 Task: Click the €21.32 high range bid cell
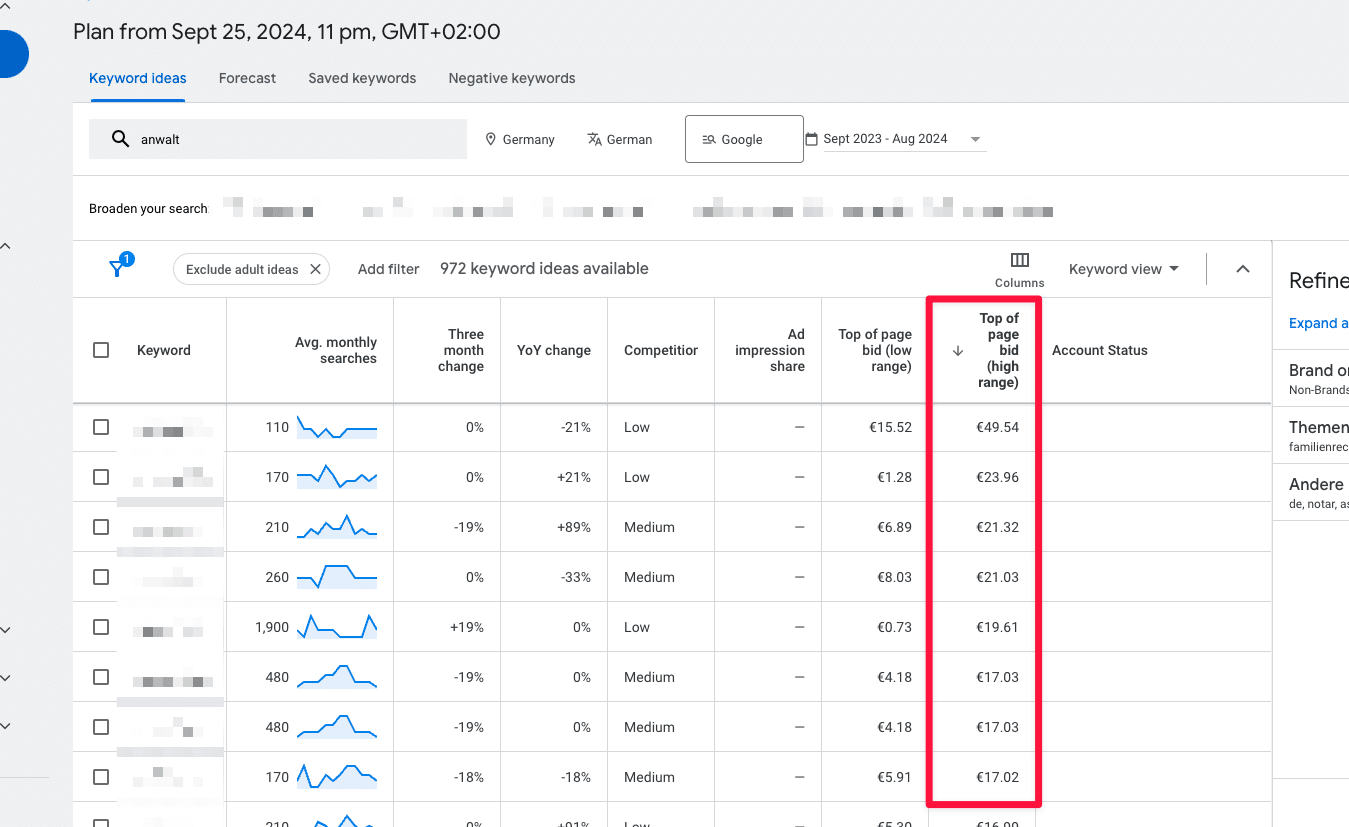tap(998, 527)
